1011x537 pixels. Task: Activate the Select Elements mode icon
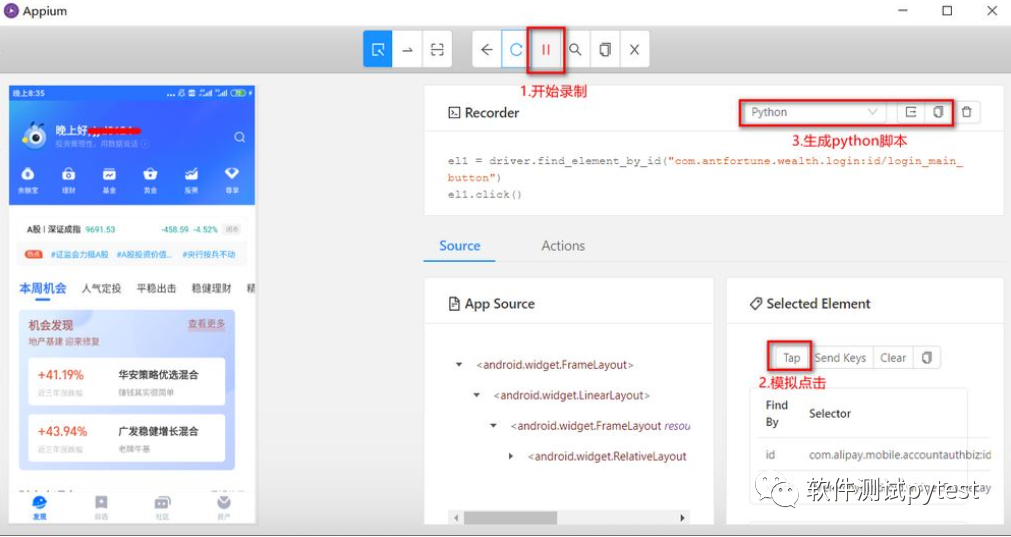(378, 49)
